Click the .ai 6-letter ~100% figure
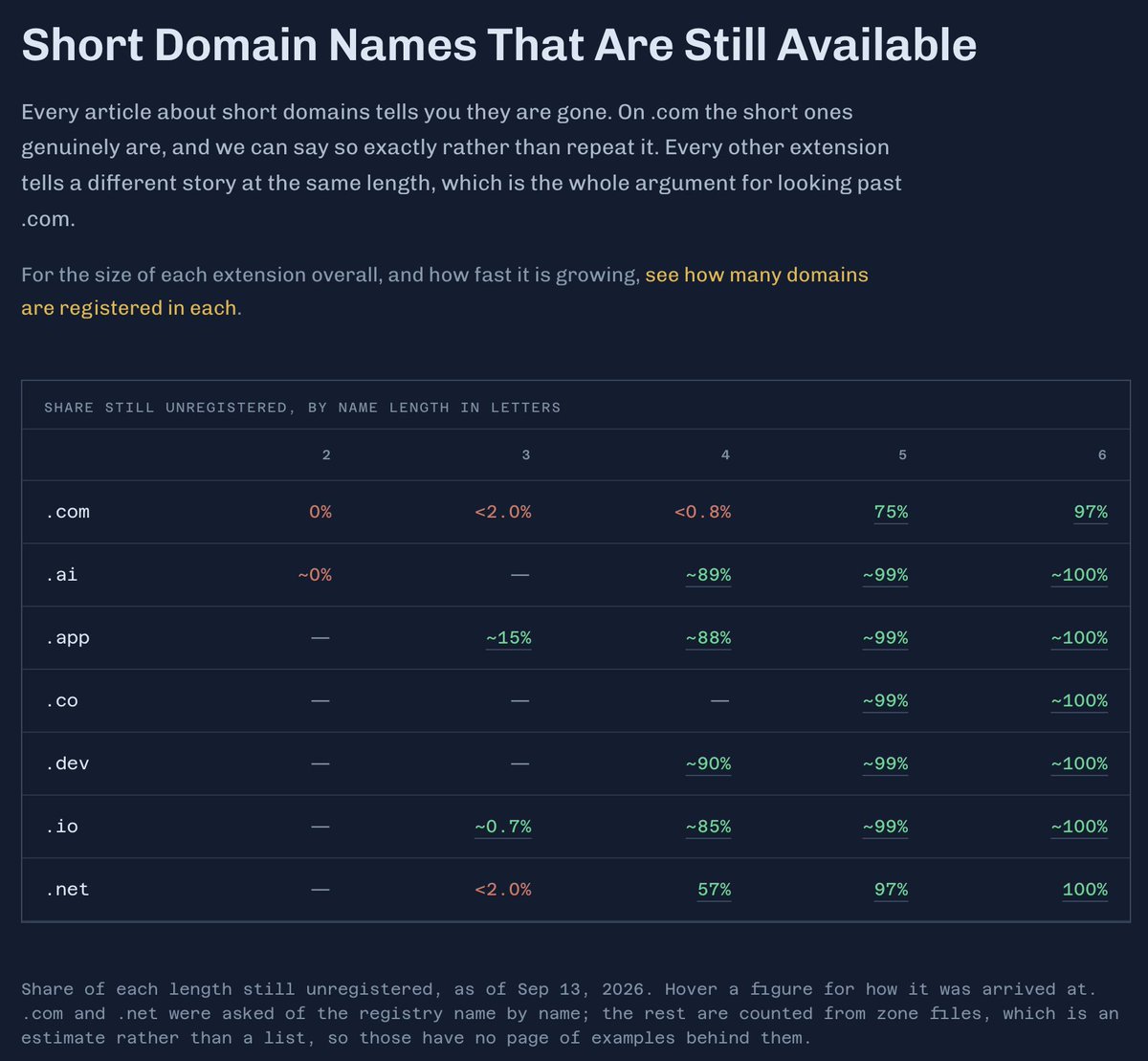This screenshot has height=1061, width=1148. (1079, 575)
